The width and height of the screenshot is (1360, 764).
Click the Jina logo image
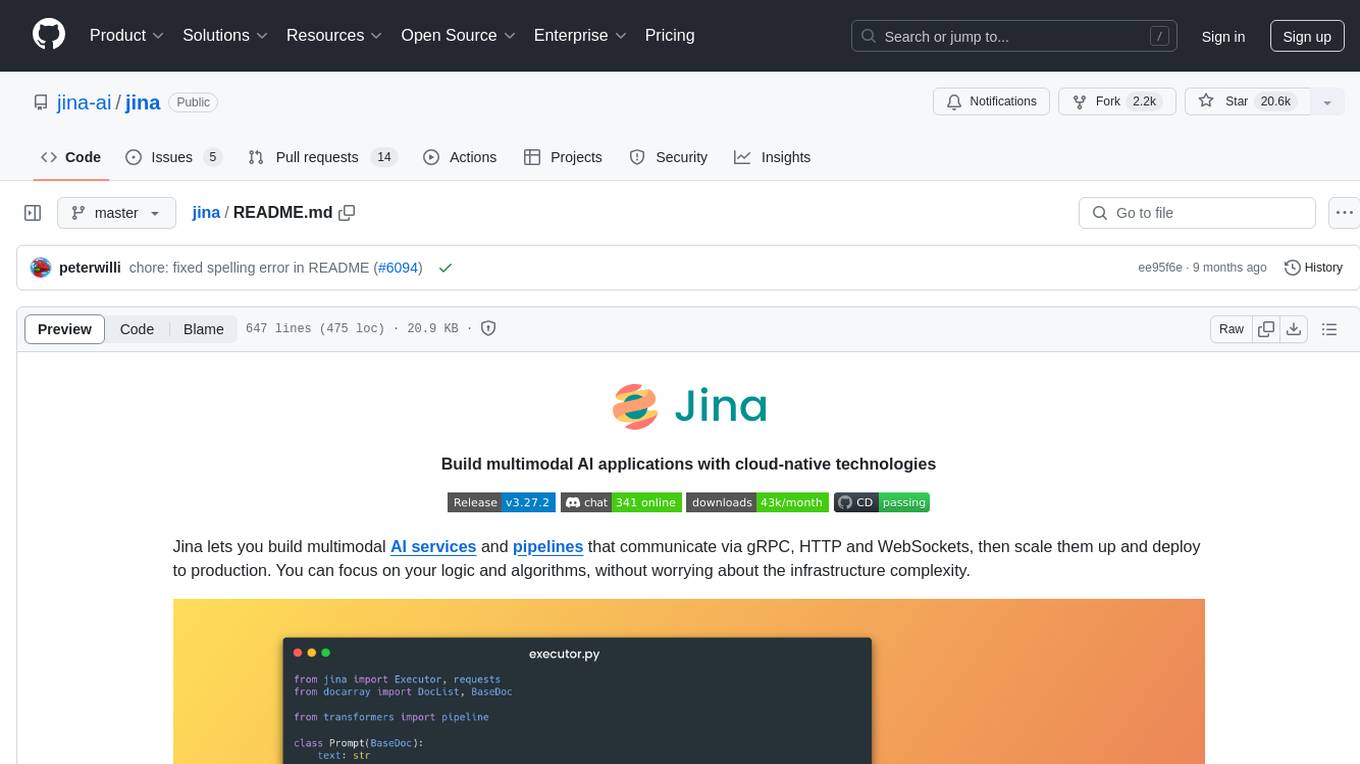tap(689, 406)
